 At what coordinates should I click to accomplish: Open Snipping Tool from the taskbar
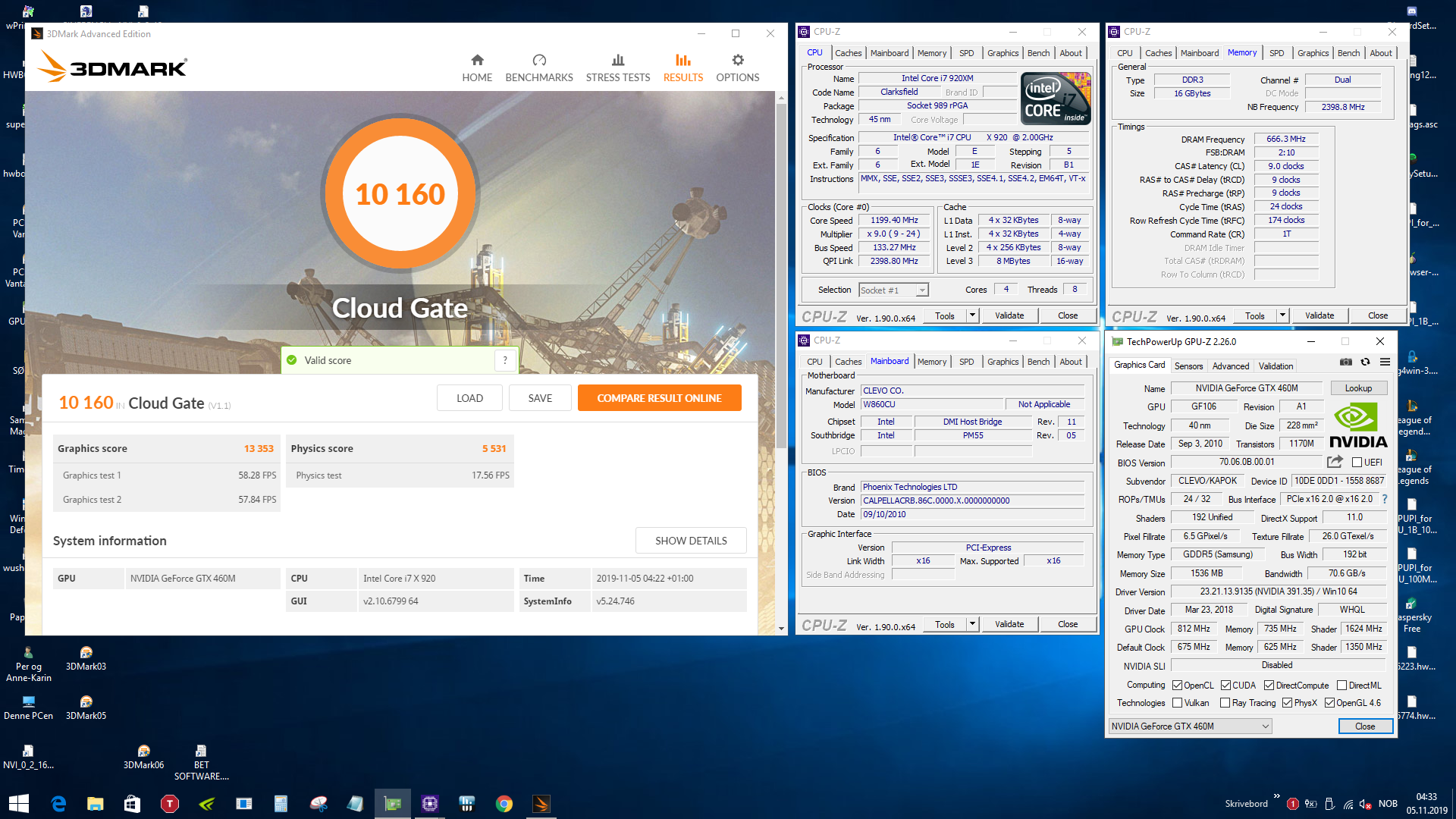[318, 804]
